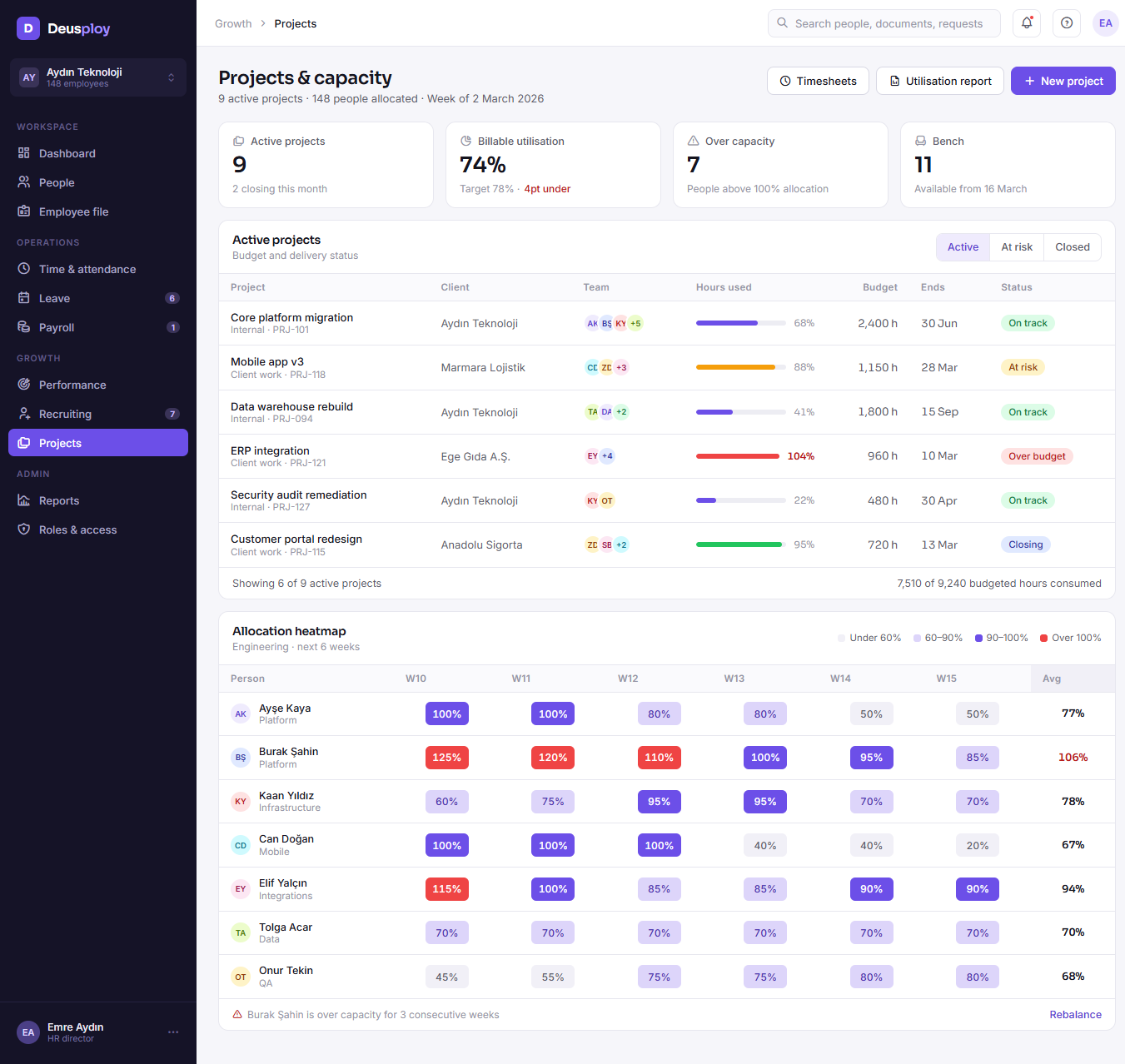The height and width of the screenshot is (1064, 1125).
Task: Click Growth breadcrumb link
Action: [233, 23]
